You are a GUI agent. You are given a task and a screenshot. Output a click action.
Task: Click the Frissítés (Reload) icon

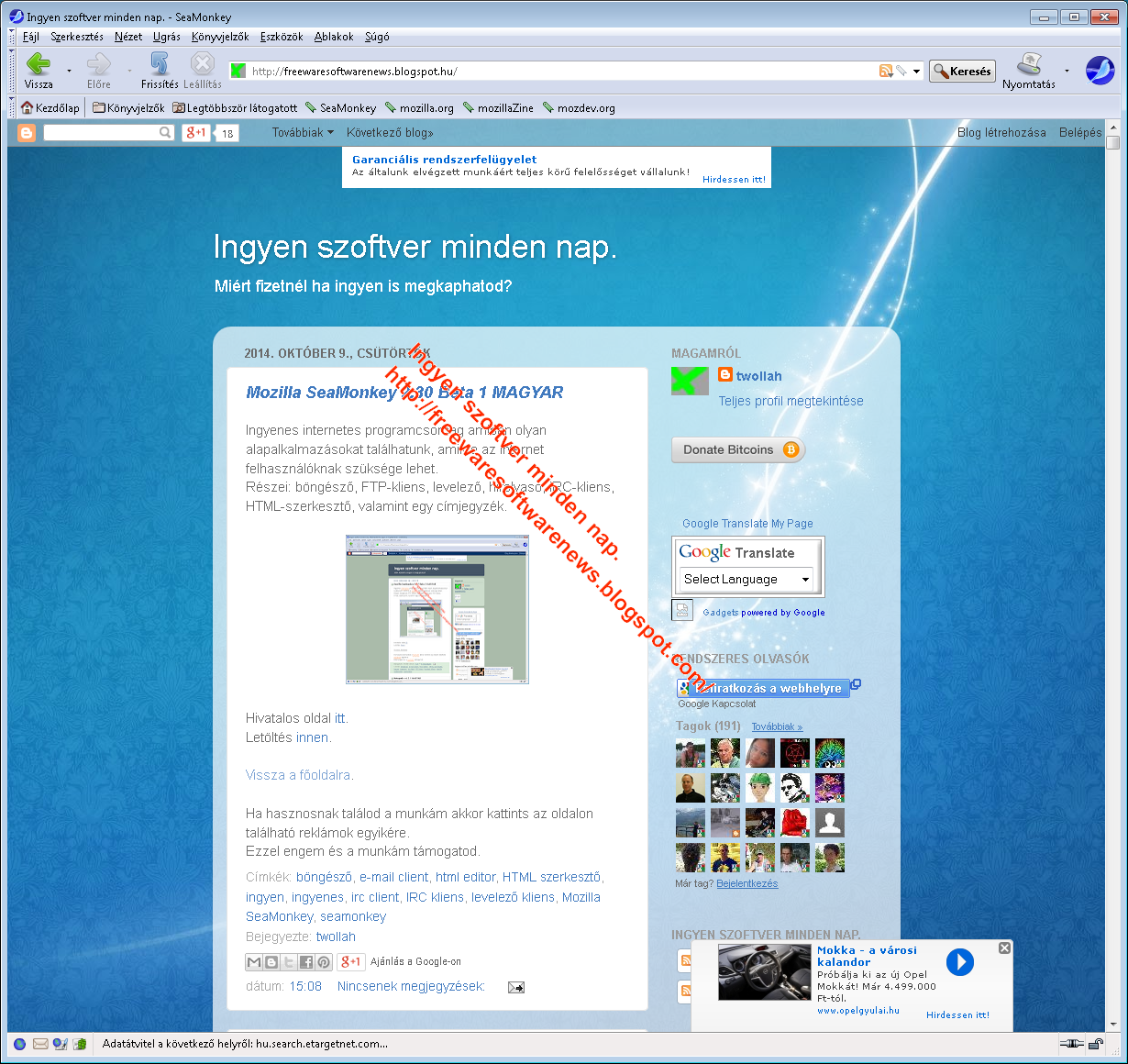click(160, 64)
